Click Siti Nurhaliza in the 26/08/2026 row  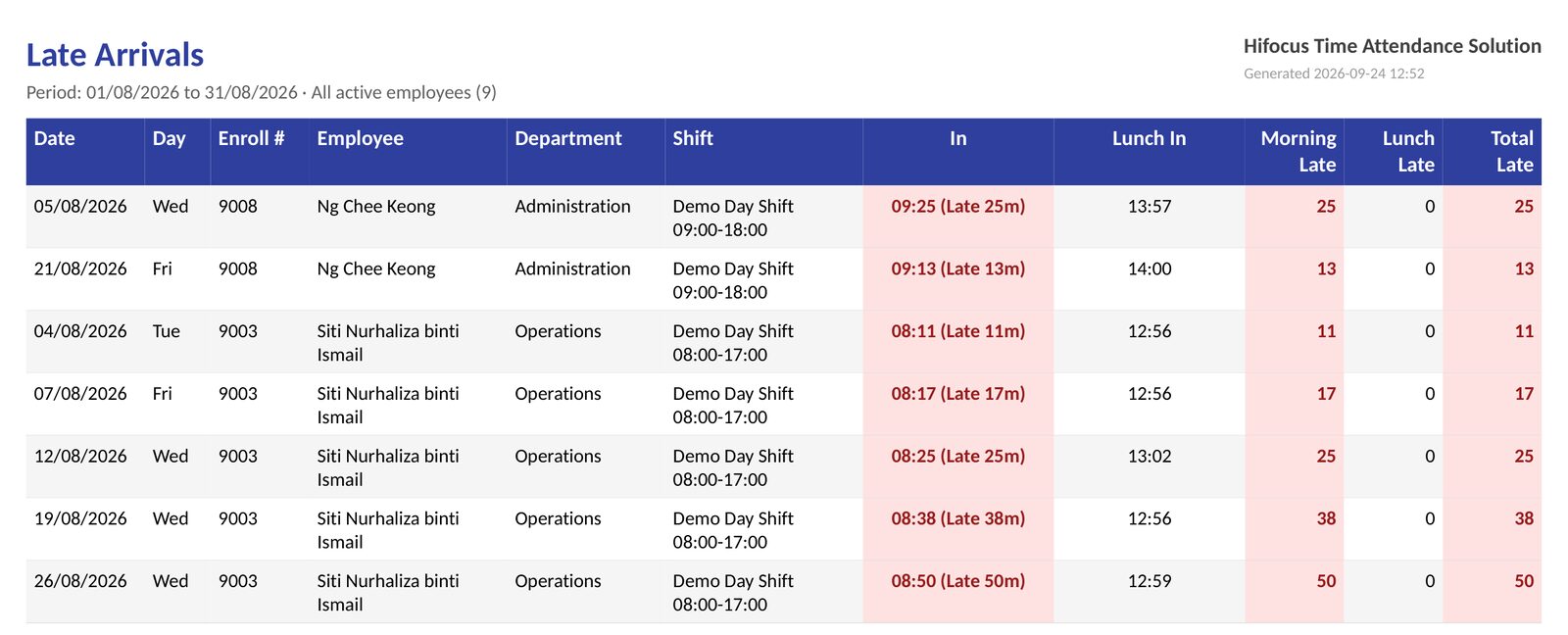[x=388, y=593]
